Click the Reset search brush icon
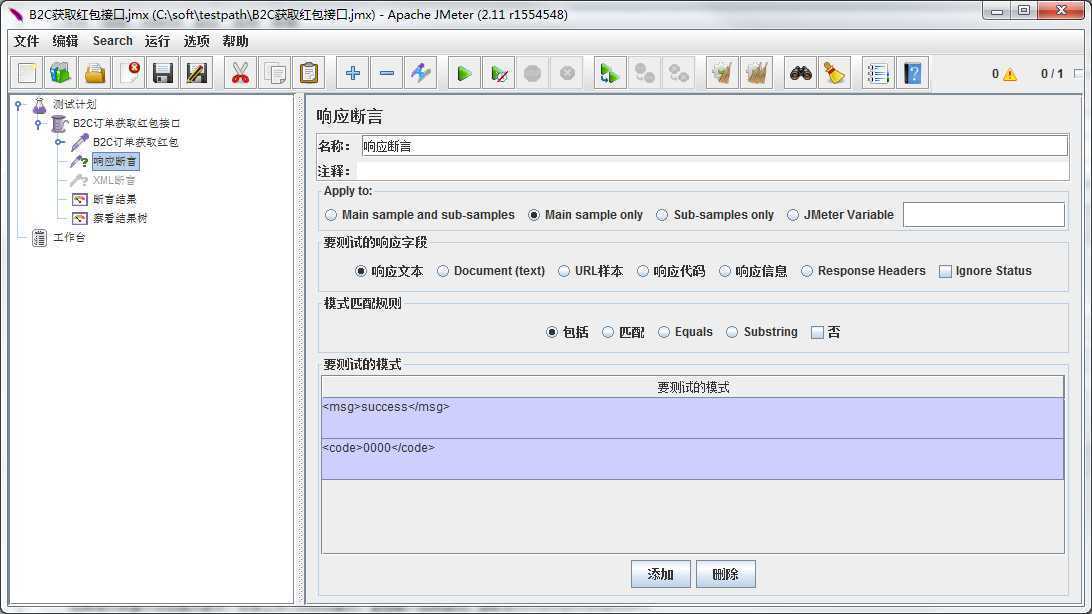 [834, 73]
